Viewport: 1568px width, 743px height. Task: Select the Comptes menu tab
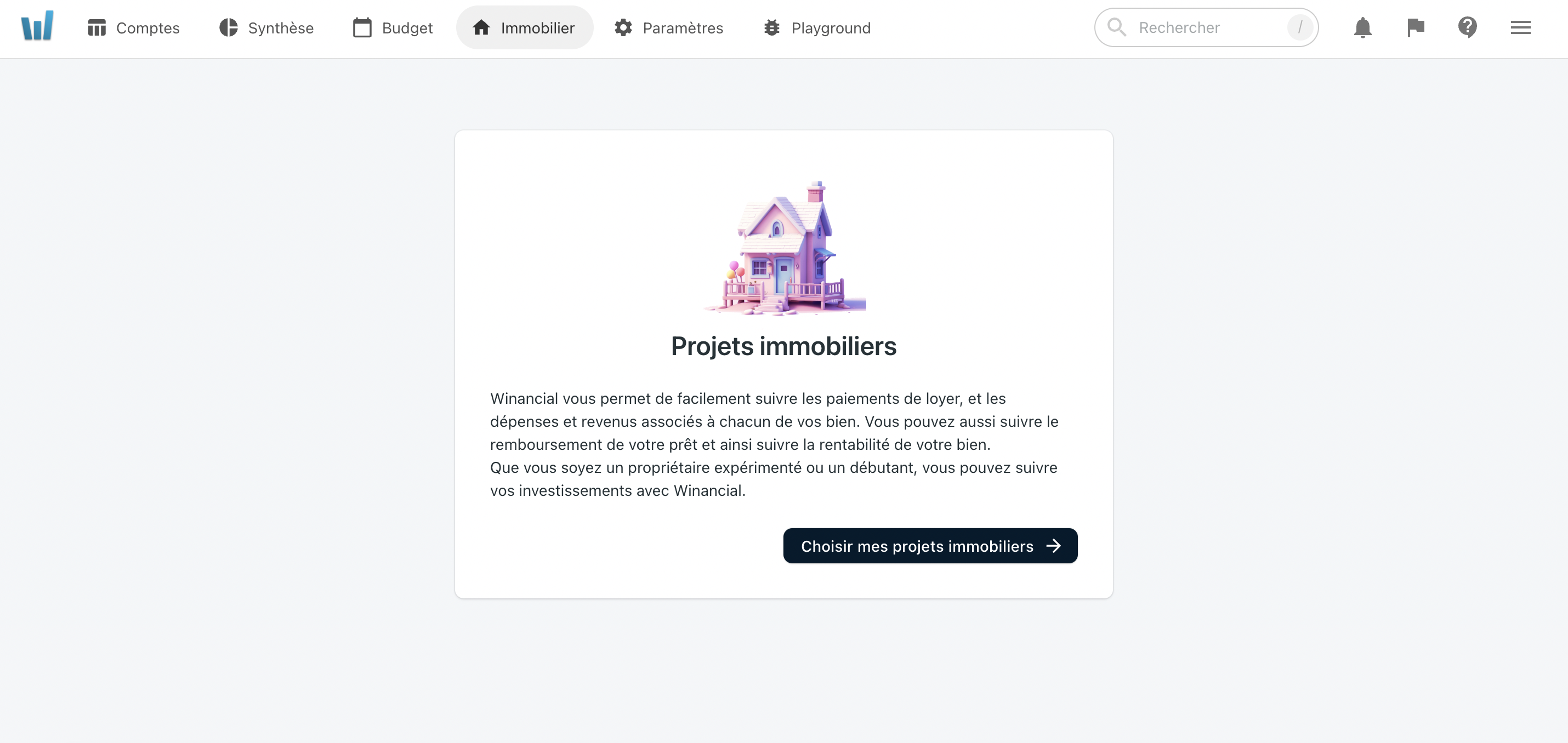tap(133, 28)
